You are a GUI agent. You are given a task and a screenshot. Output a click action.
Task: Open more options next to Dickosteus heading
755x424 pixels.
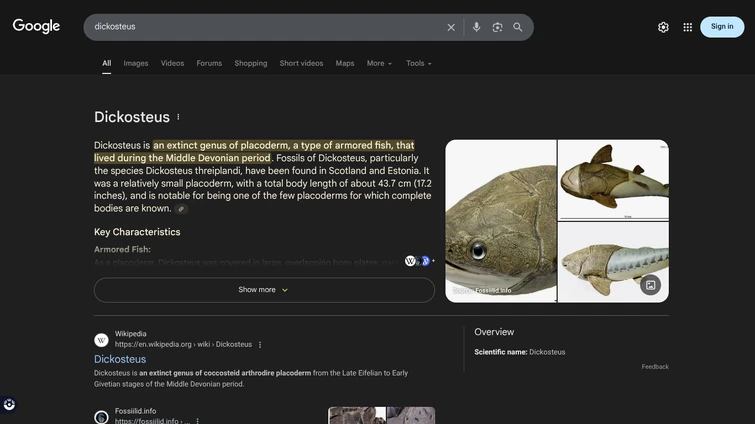coord(179,117)
